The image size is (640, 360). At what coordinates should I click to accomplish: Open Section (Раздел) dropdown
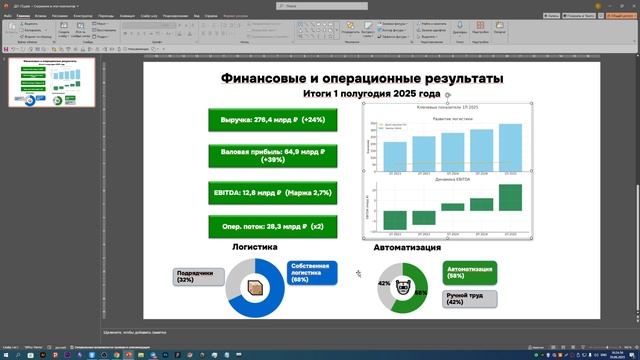click(x=100, y=36)
